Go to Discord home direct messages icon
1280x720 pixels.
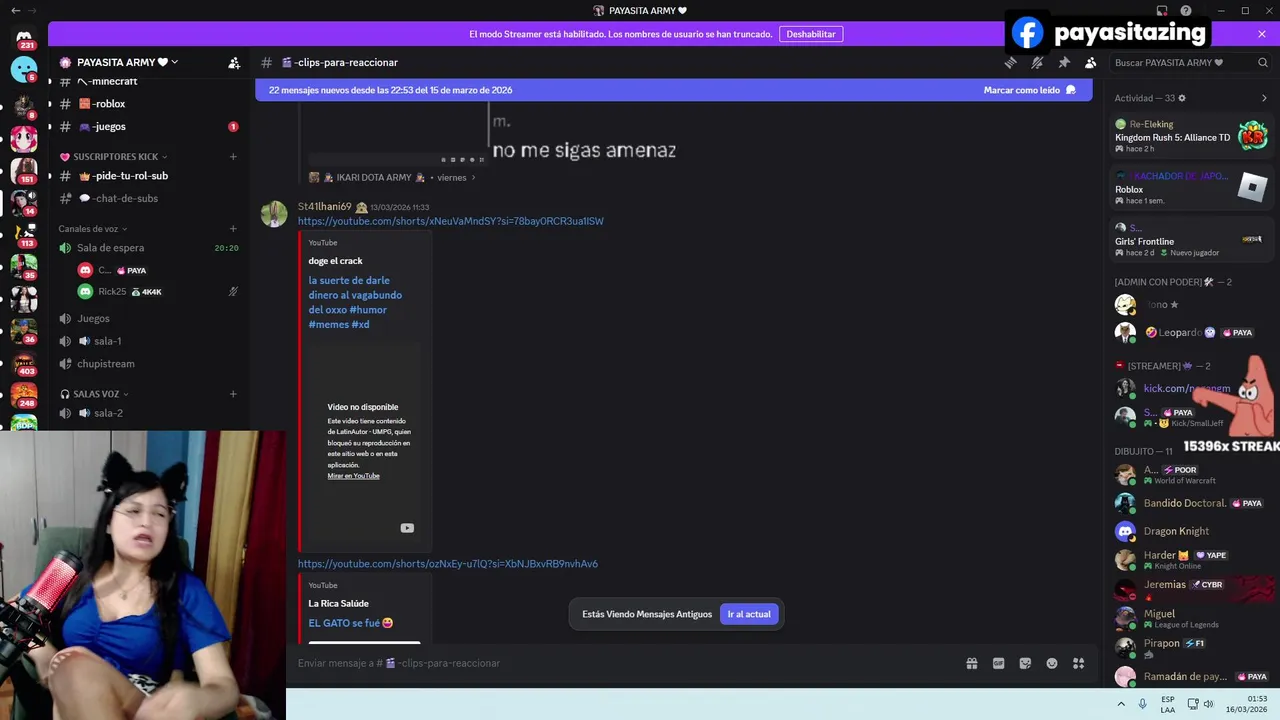24,38
